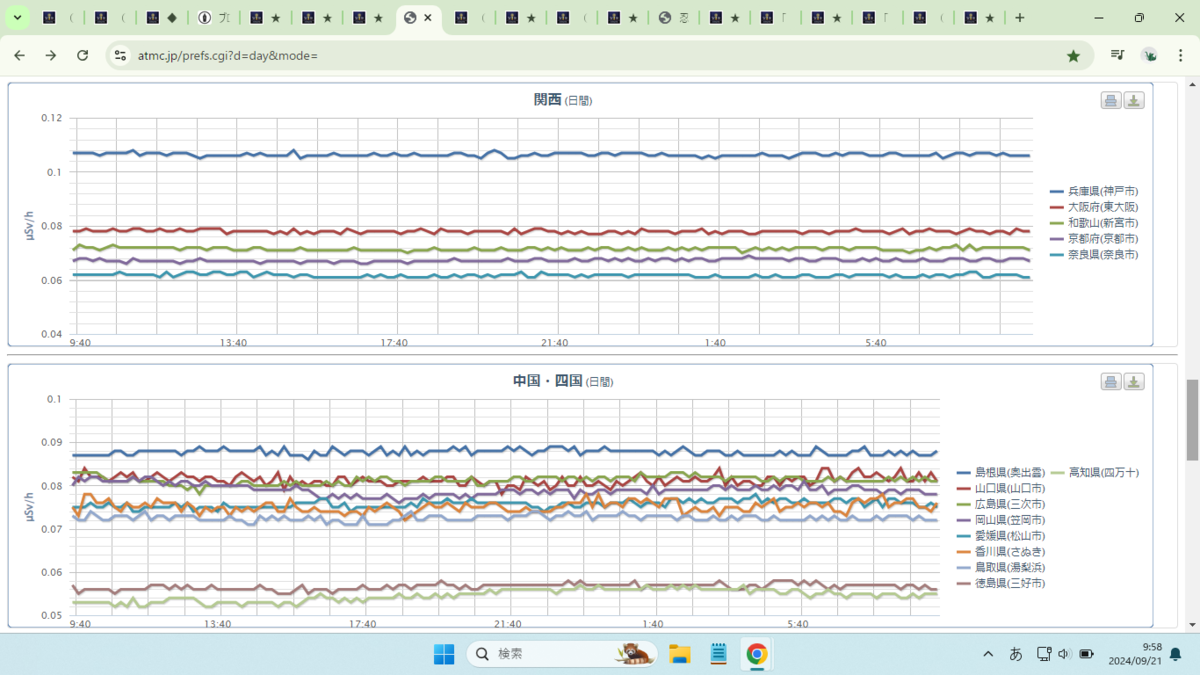Open the notification bell
This screenshot has height=675, width=1200.
click(x=1176, y=654)
